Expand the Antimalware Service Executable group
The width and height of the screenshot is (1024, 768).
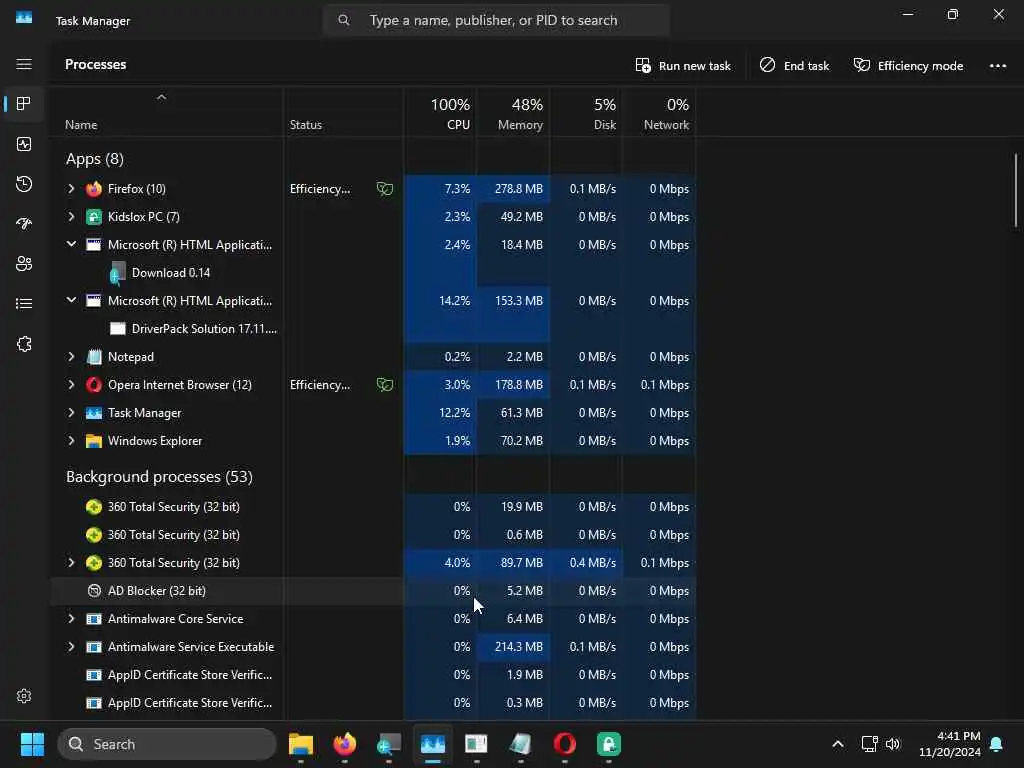coord(71,647)
